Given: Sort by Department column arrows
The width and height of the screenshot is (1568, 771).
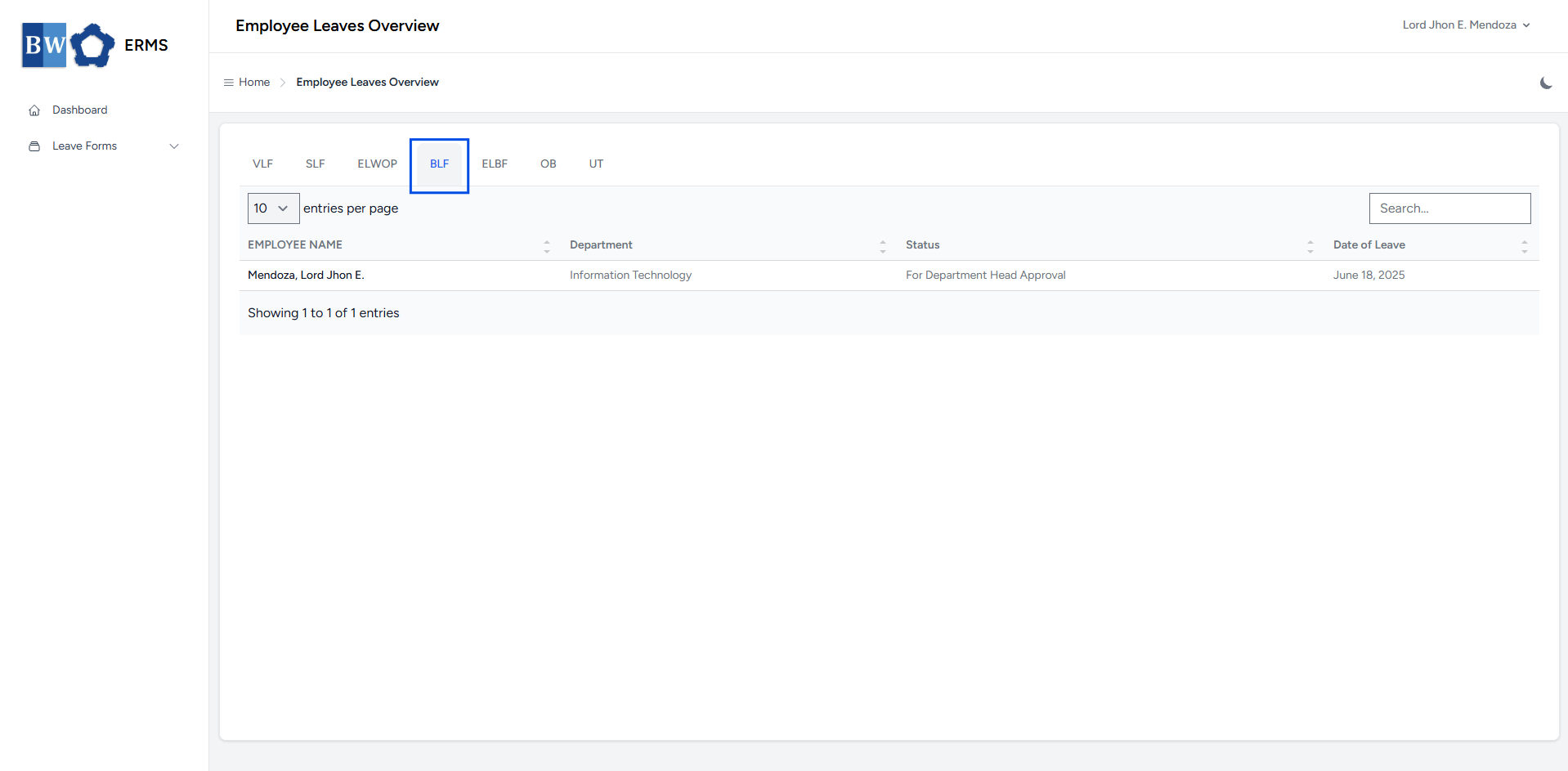Looking at the screenshot, I should 883,246.
